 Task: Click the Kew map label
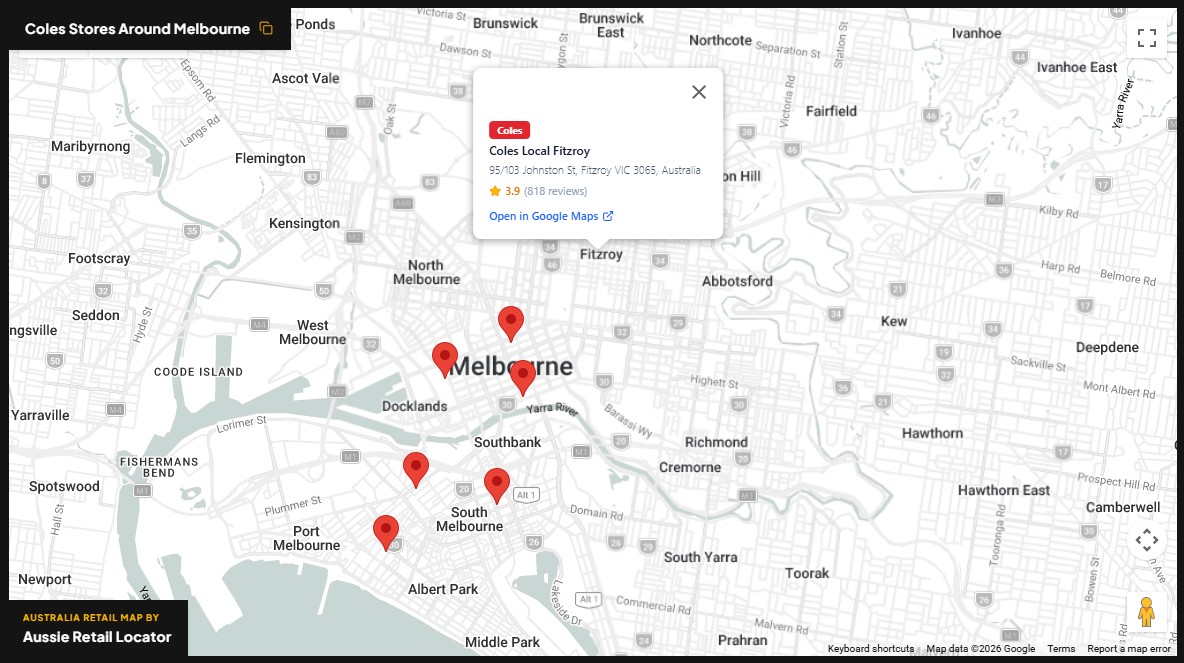[894, 322]
